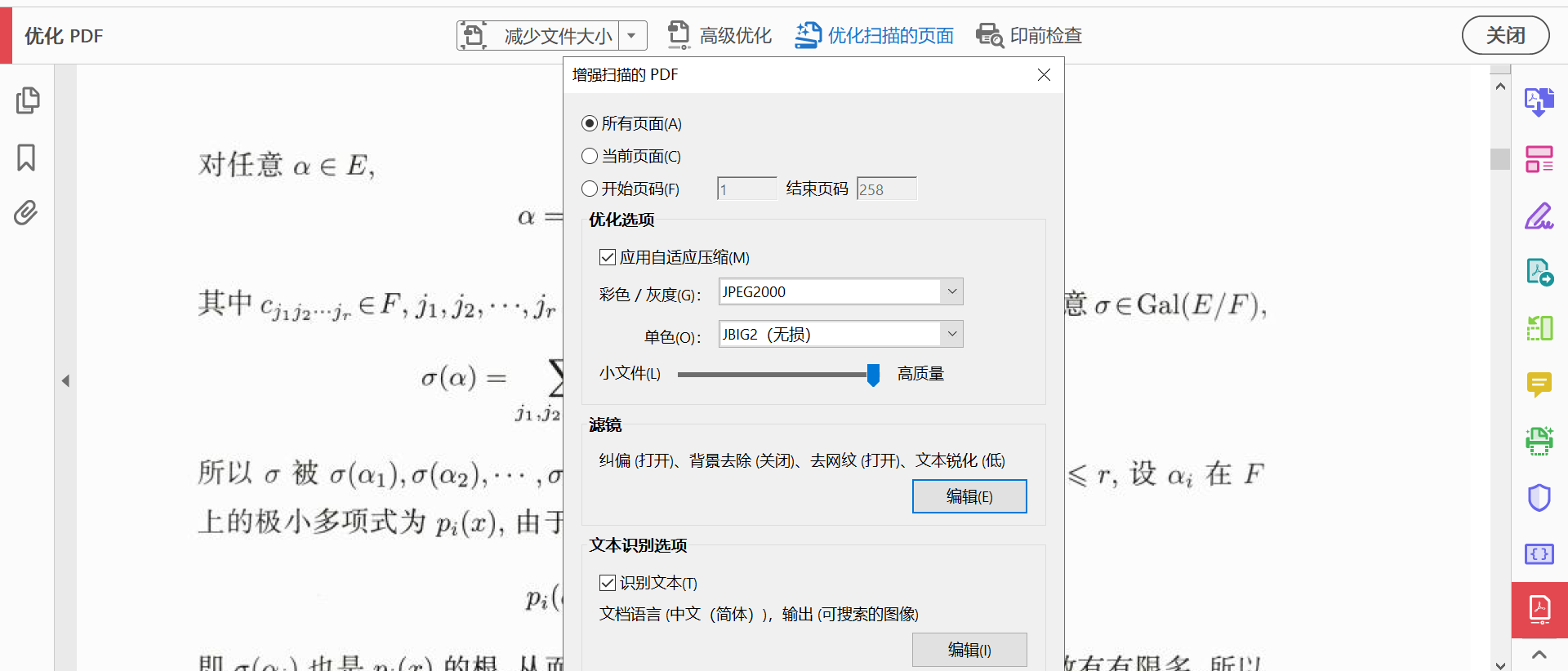This screenshot has width=1568, height=671.
Task: Collapse the left navigation pane arrow
Action: (65, 380)
